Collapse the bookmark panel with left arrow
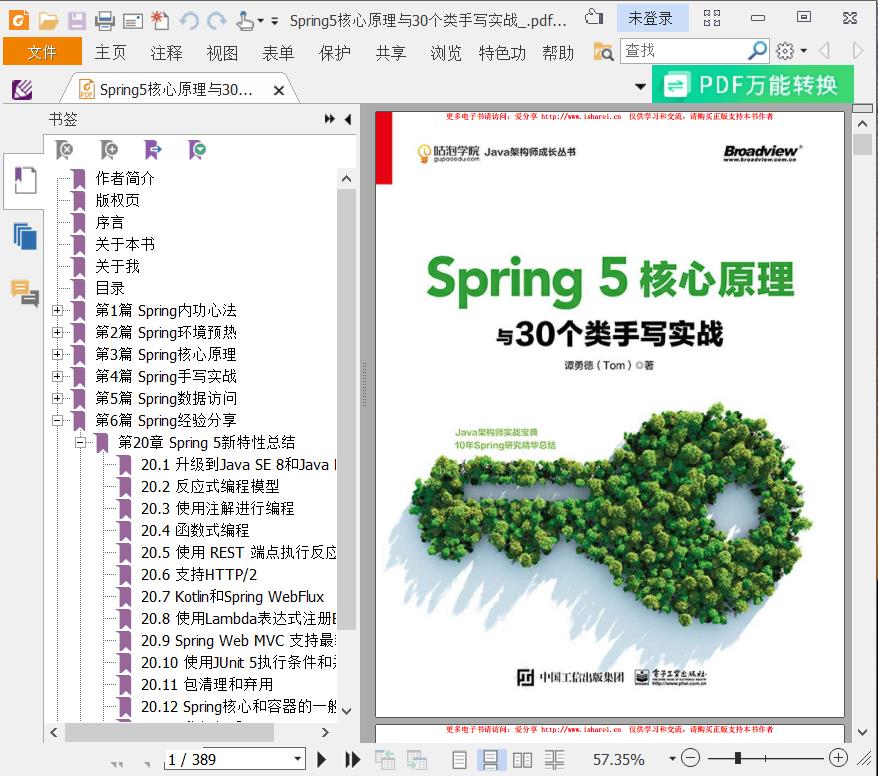The width and height of the screenshot is (878, 776). pyautogui.click(x=348, y=119)
